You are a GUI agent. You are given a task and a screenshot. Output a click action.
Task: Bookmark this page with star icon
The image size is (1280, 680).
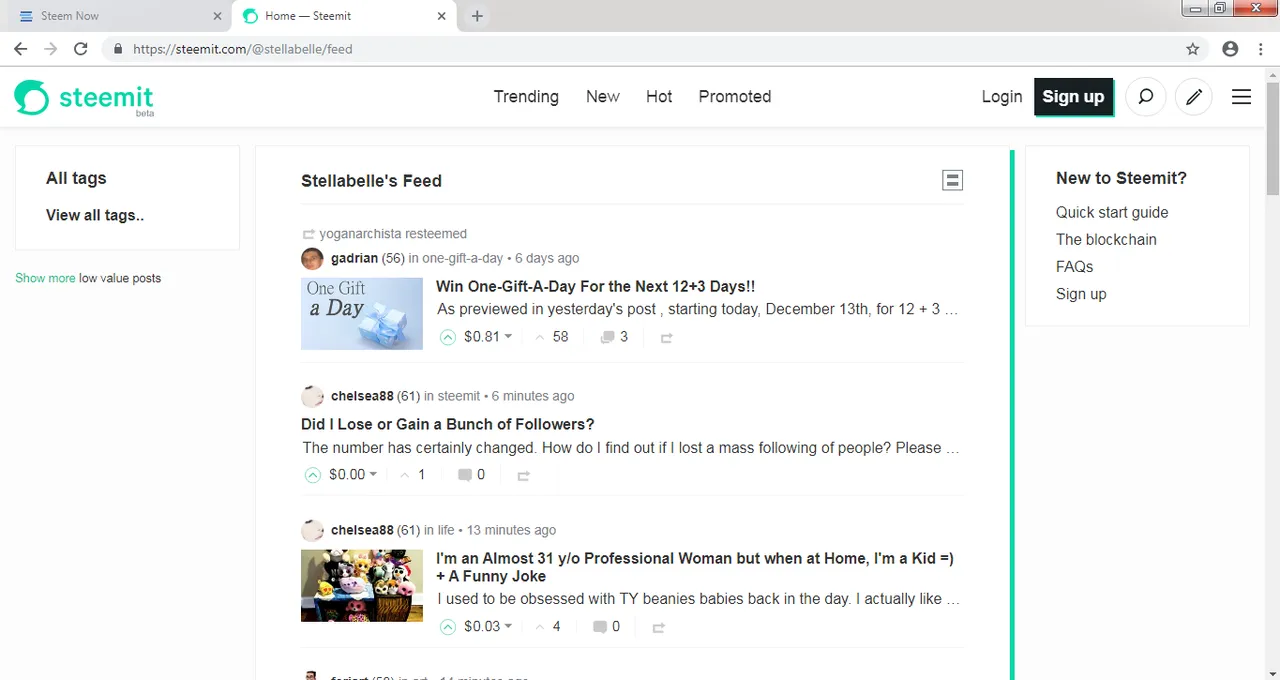point(1192,48)
